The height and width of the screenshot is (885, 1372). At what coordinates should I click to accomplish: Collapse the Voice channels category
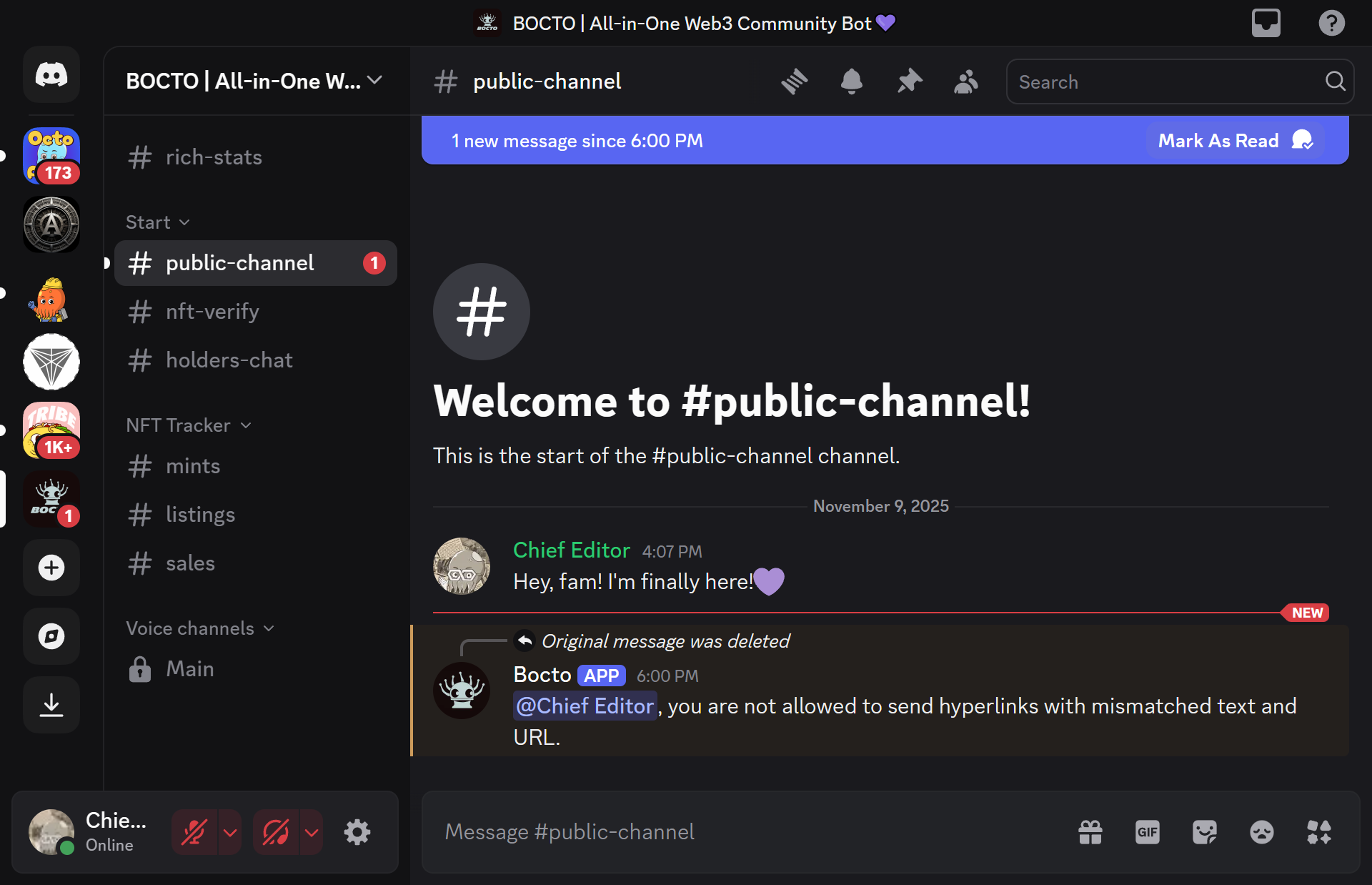[200, 628]
